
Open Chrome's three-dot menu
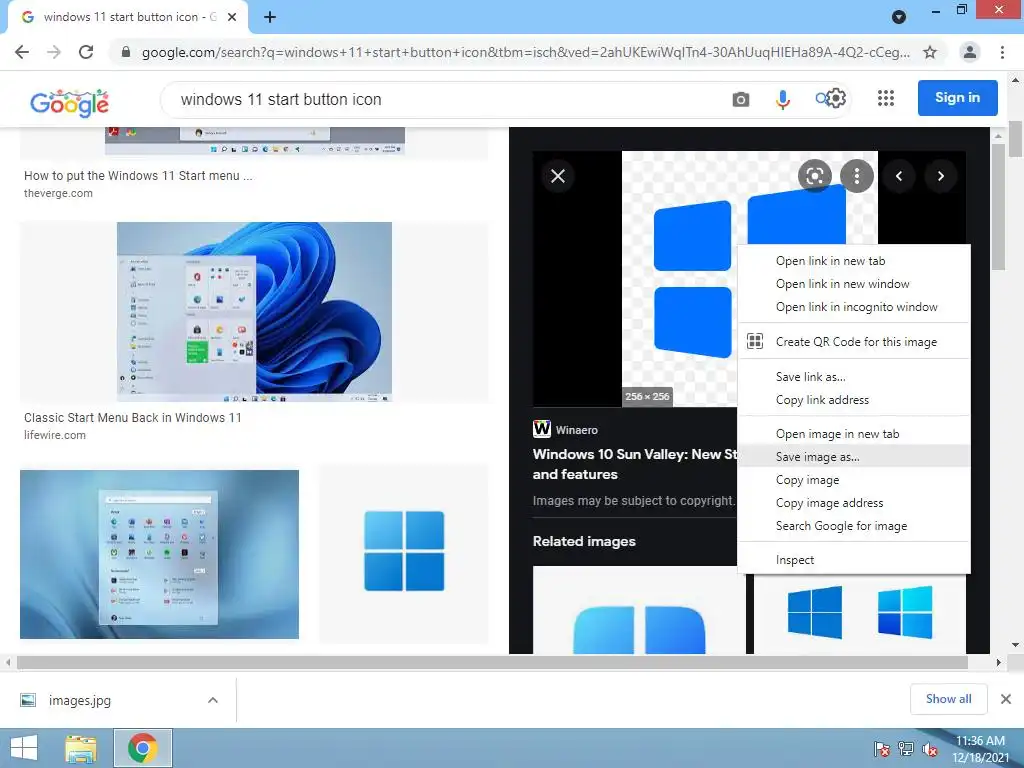click(x=1002, y=52)
